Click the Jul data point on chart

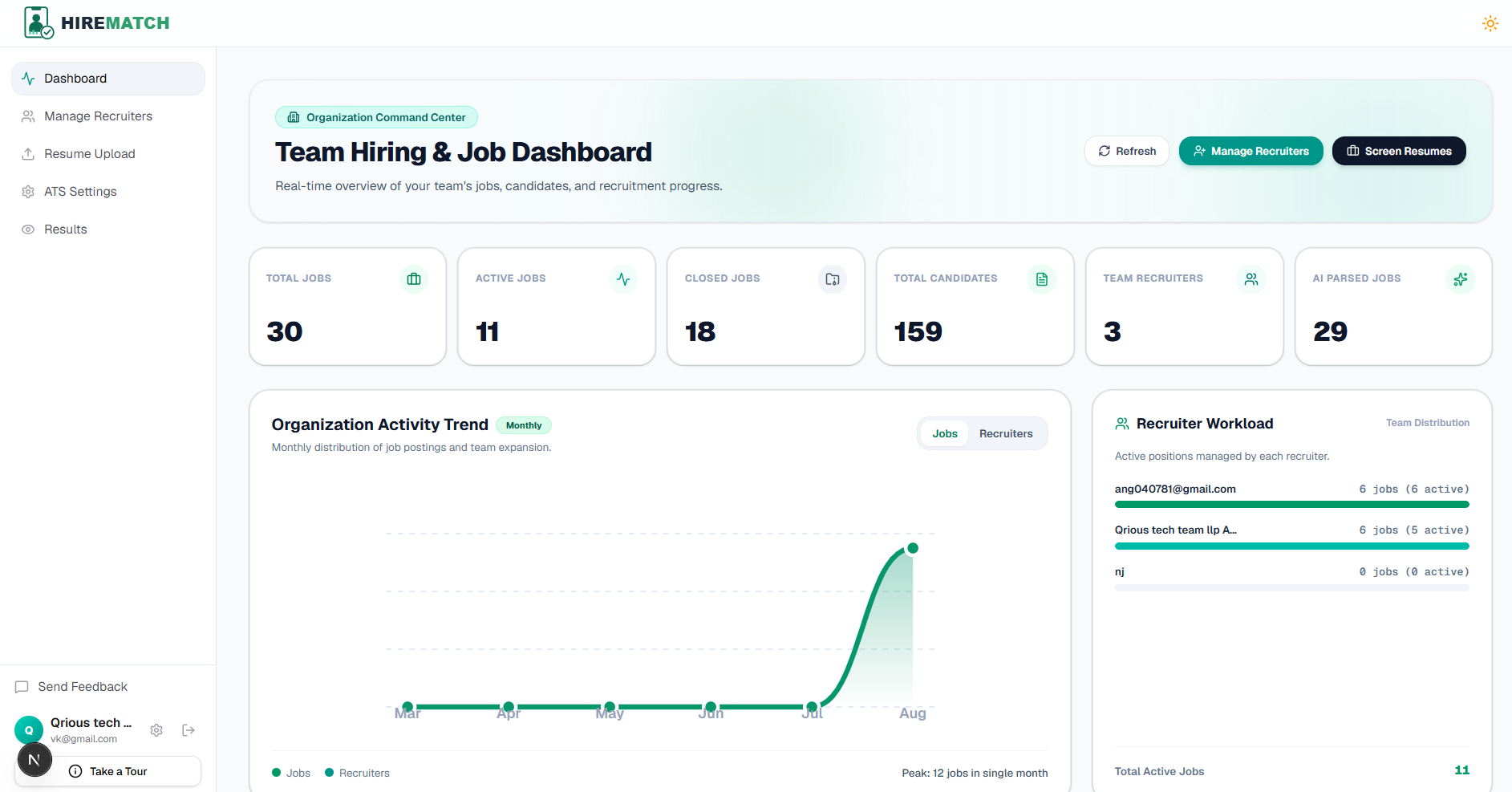(812, 707)
